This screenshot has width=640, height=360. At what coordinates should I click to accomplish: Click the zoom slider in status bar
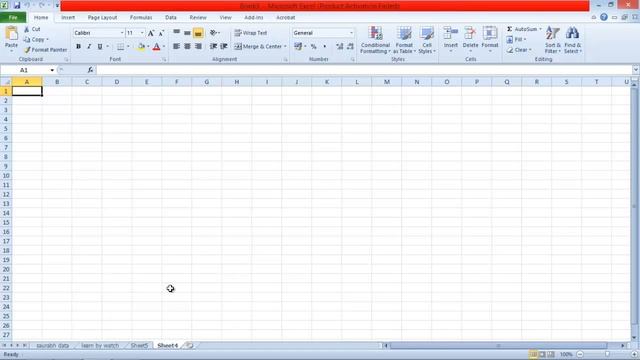coord(607,354)
